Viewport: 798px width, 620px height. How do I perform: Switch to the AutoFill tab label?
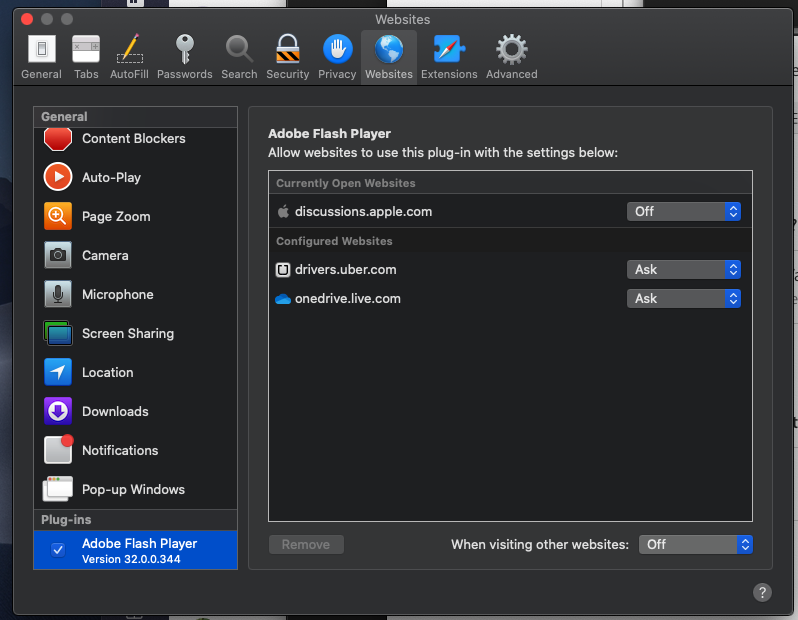click(129, 74)
